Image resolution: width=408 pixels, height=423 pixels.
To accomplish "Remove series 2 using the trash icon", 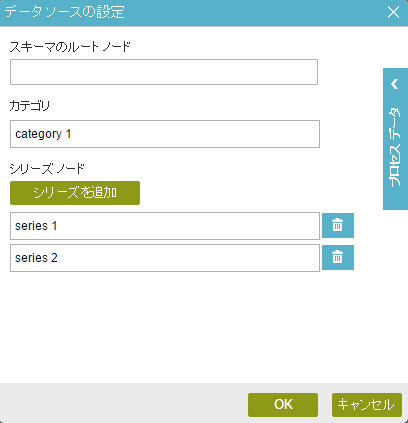I will pos(338,258).
